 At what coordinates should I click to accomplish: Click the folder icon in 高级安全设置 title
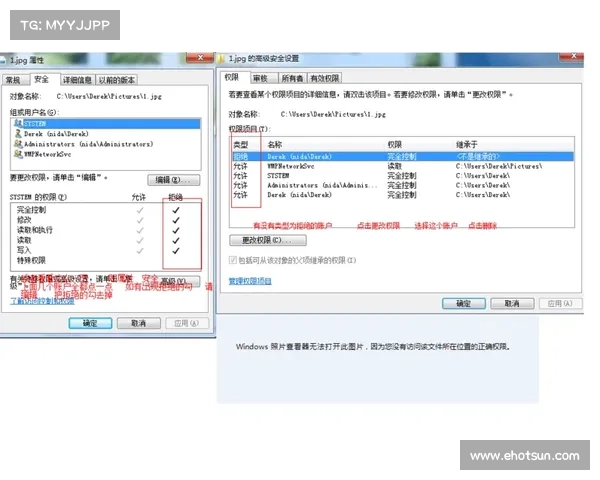coord(221,59)
